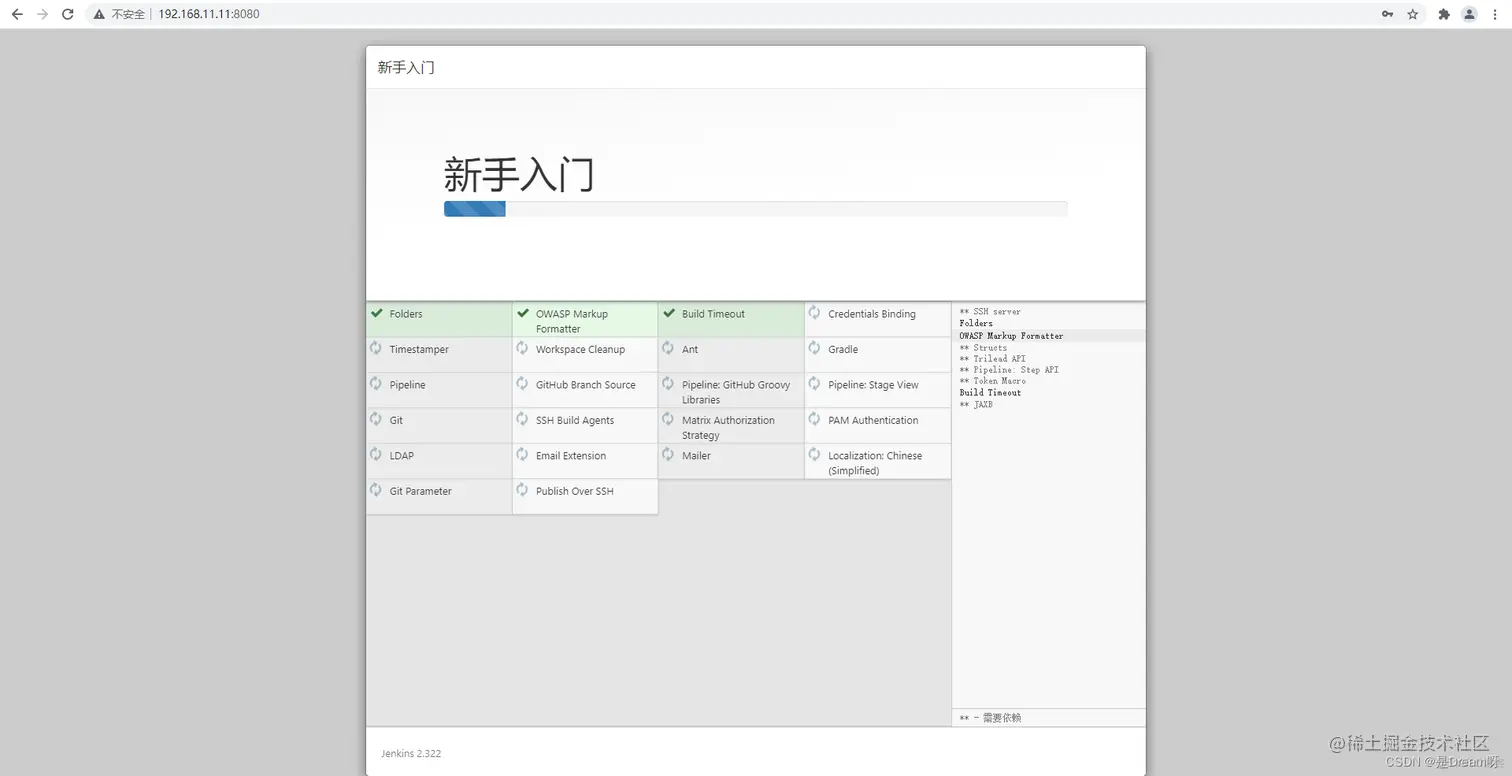Select the SSH Build Agents plugin text
Image resolution: width=1512 pixels, height=776 pixels.
[x=575, y=420]
